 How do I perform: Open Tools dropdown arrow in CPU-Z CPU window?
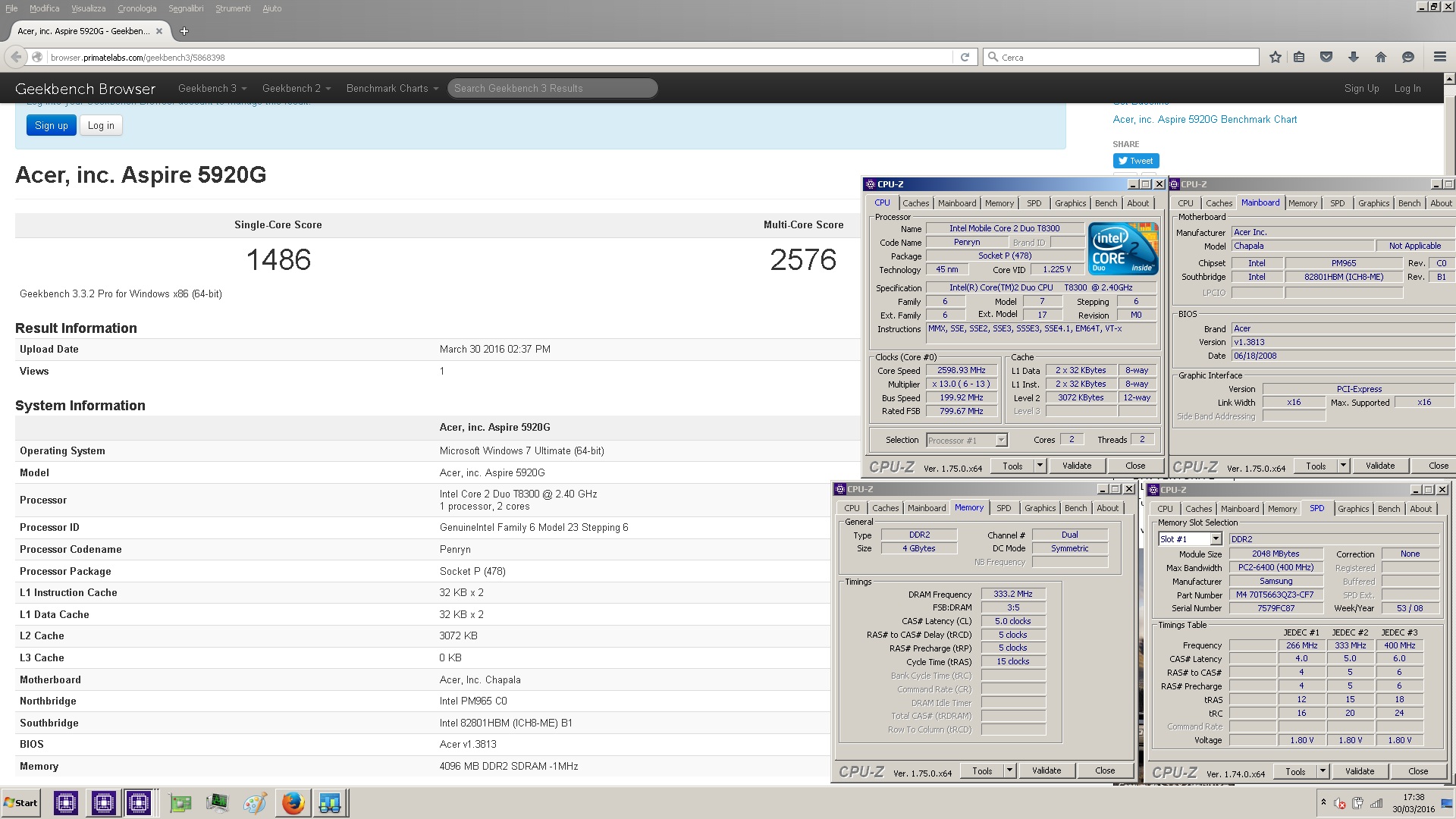(1040, 466)
